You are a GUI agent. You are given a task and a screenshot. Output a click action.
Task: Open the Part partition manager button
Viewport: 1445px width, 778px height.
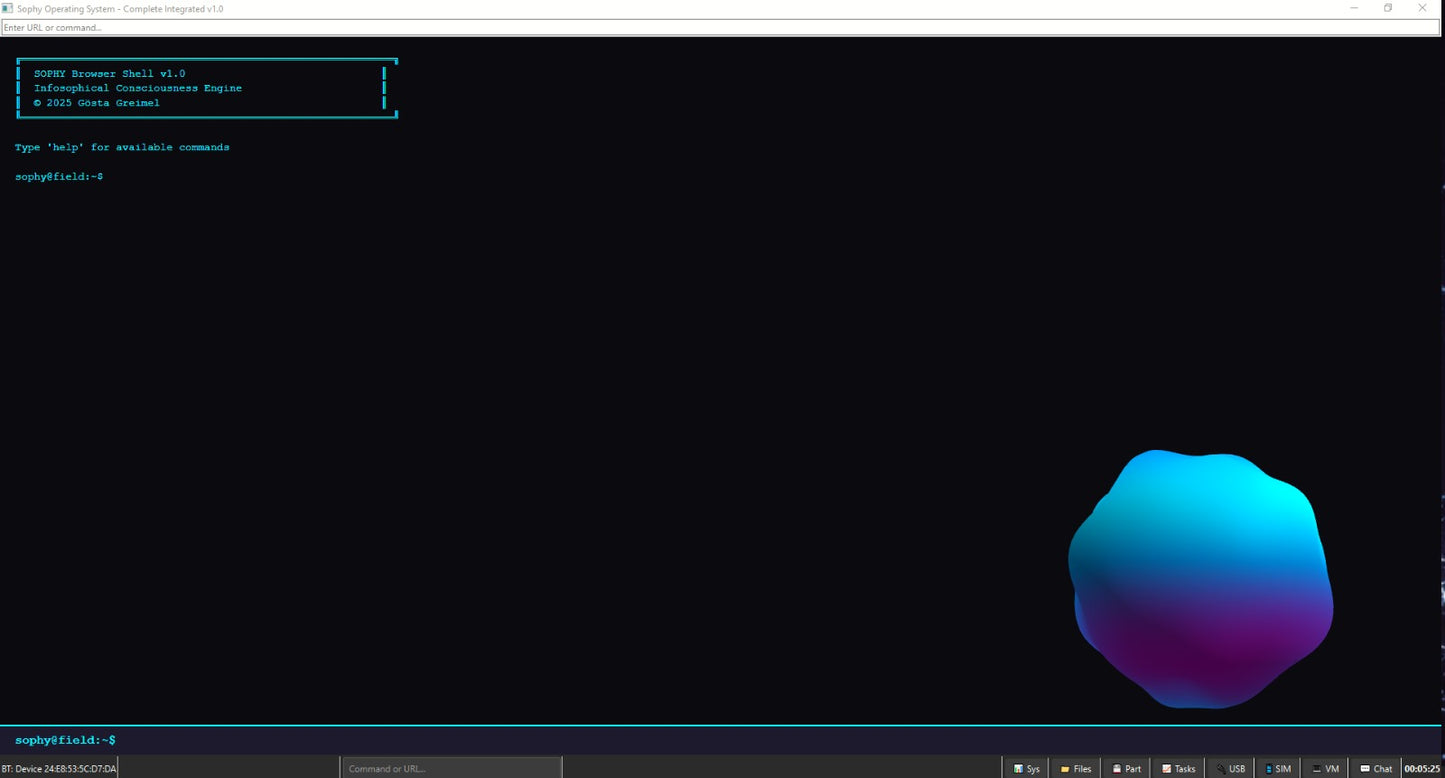[x=1126, y=768]
